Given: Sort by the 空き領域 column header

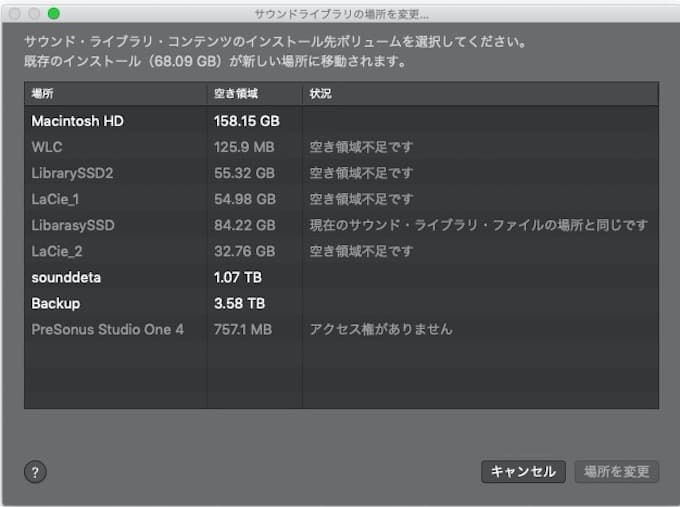Looking at the screenshot, I should click(x=255, y=94).
